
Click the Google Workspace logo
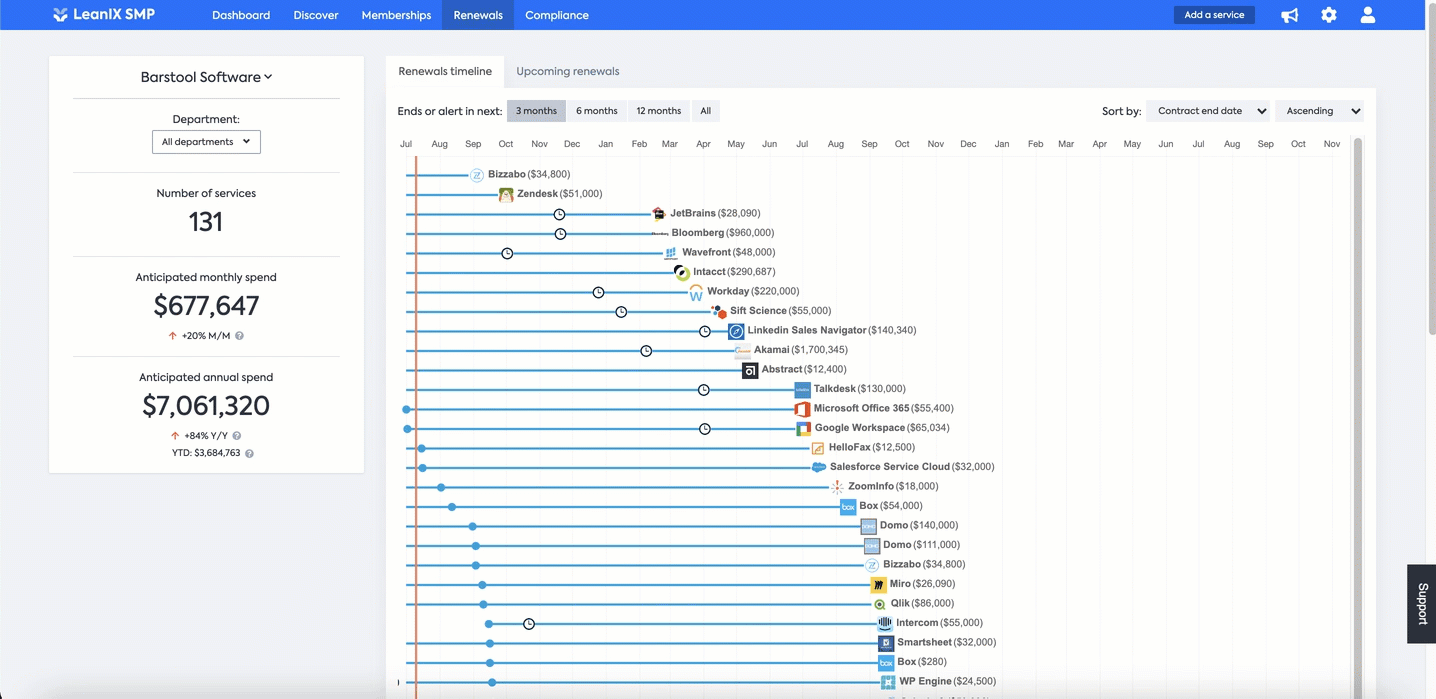pyautogui.click(x=803, y=428)
